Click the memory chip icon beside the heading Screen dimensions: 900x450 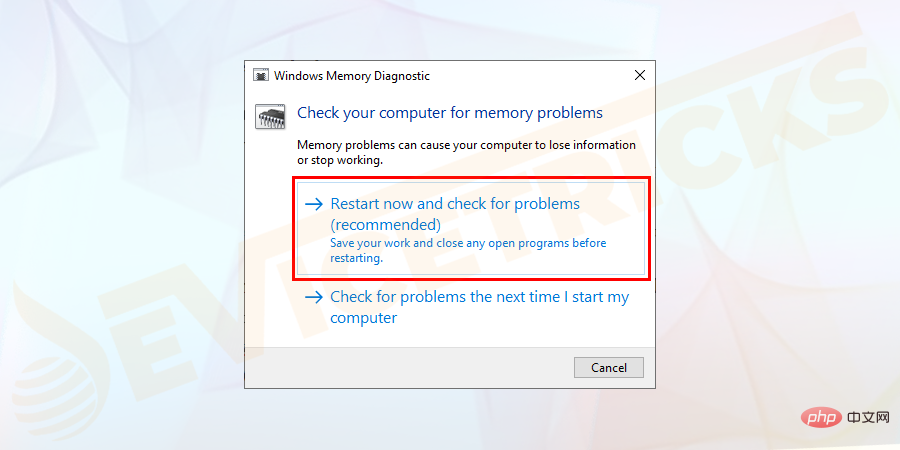(x=270, y=116)
